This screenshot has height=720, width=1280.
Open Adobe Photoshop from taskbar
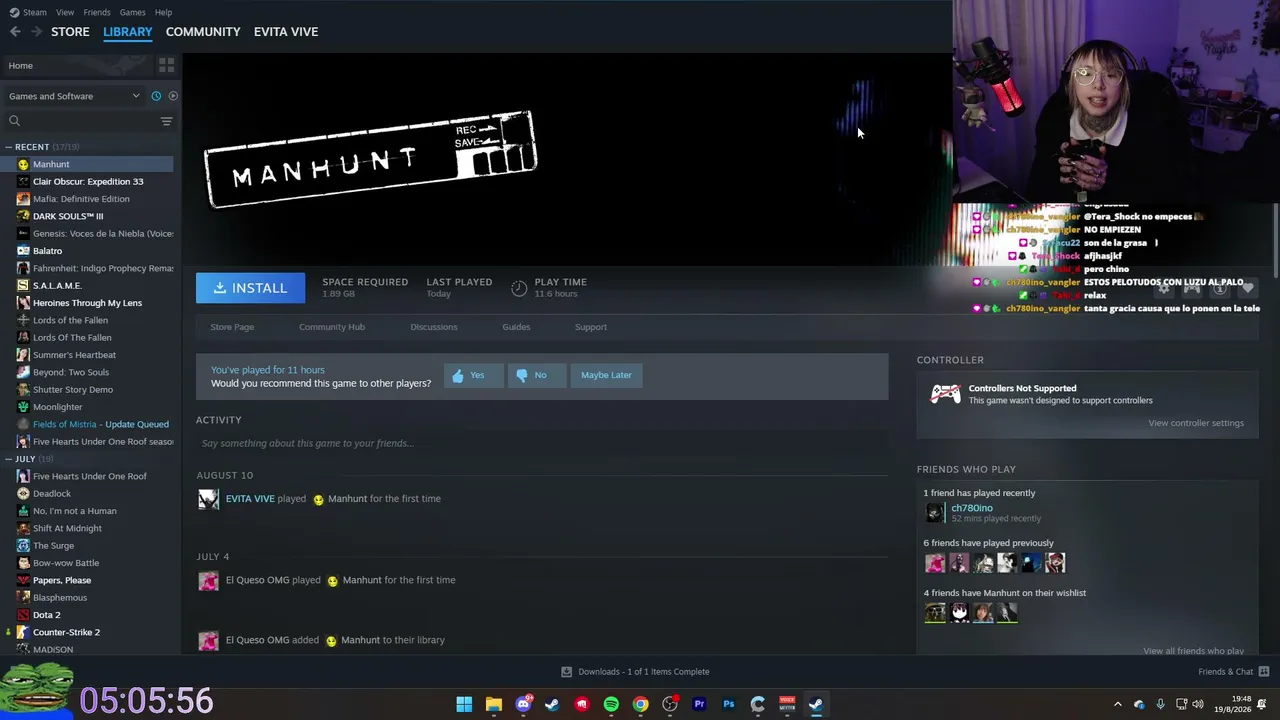[x=728, y=704]
